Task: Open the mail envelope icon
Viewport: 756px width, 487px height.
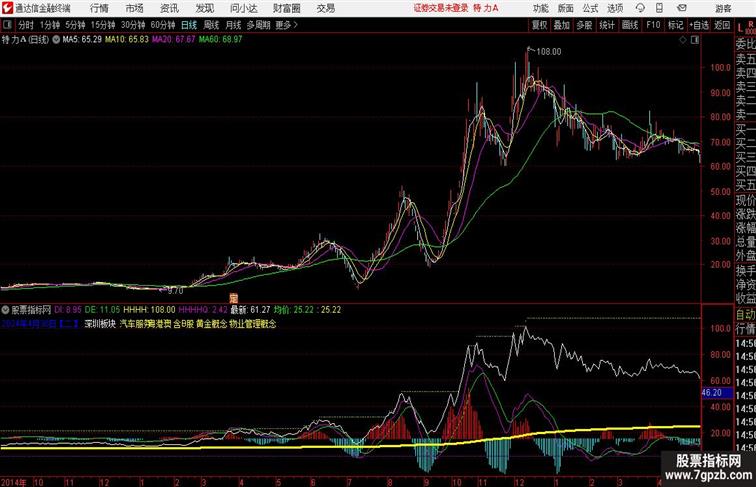Action: 682,8
